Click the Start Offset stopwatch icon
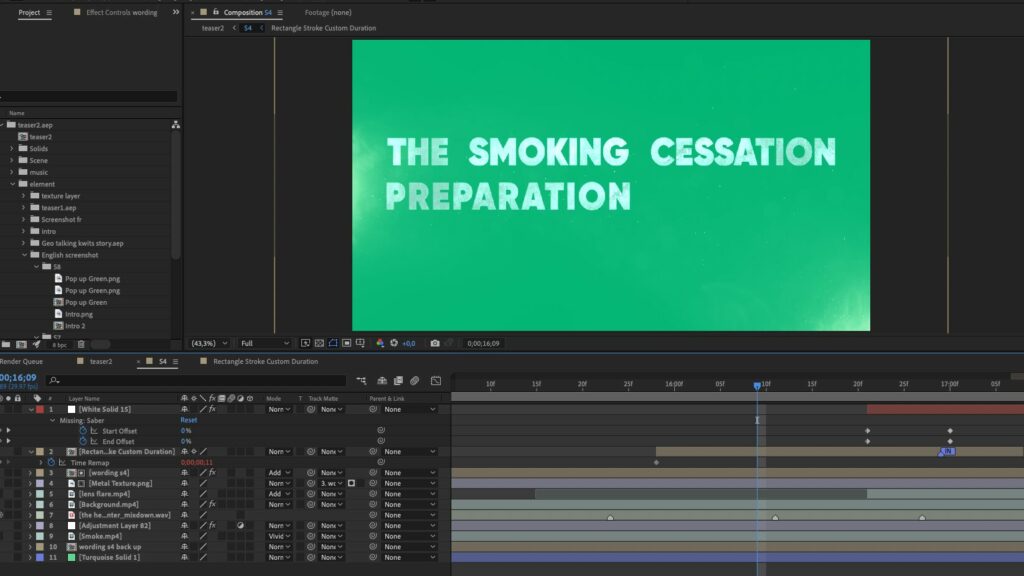This screenshot has height=576, width=1024. point(83,431)
